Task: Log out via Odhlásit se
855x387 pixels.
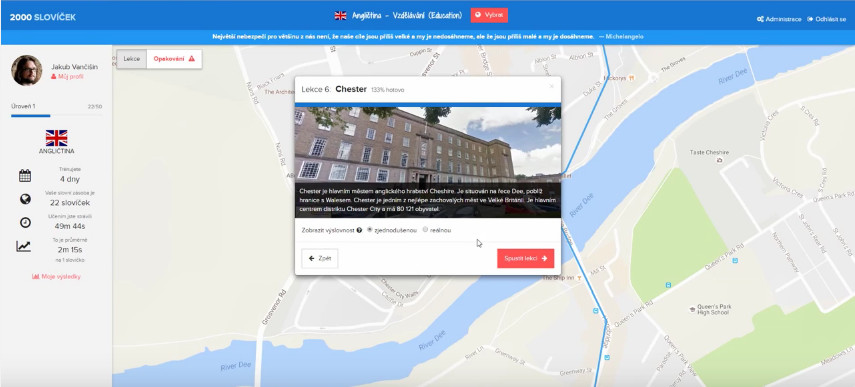Action: 827,19
